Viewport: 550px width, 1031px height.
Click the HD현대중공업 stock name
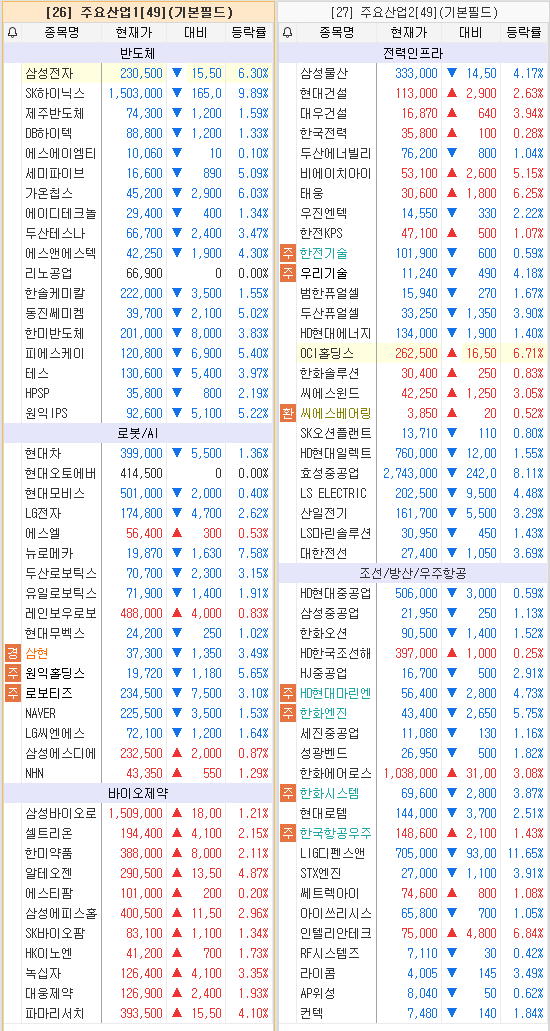[x=336, y=593]
